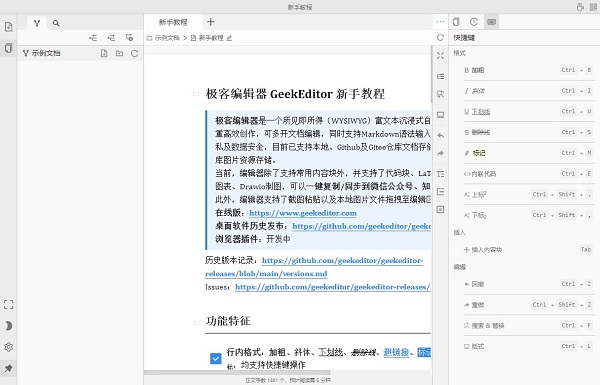Switch to the 新手教程 tab
The height and width of the screenshot is (385, 600).
click(x=173, y=22)
